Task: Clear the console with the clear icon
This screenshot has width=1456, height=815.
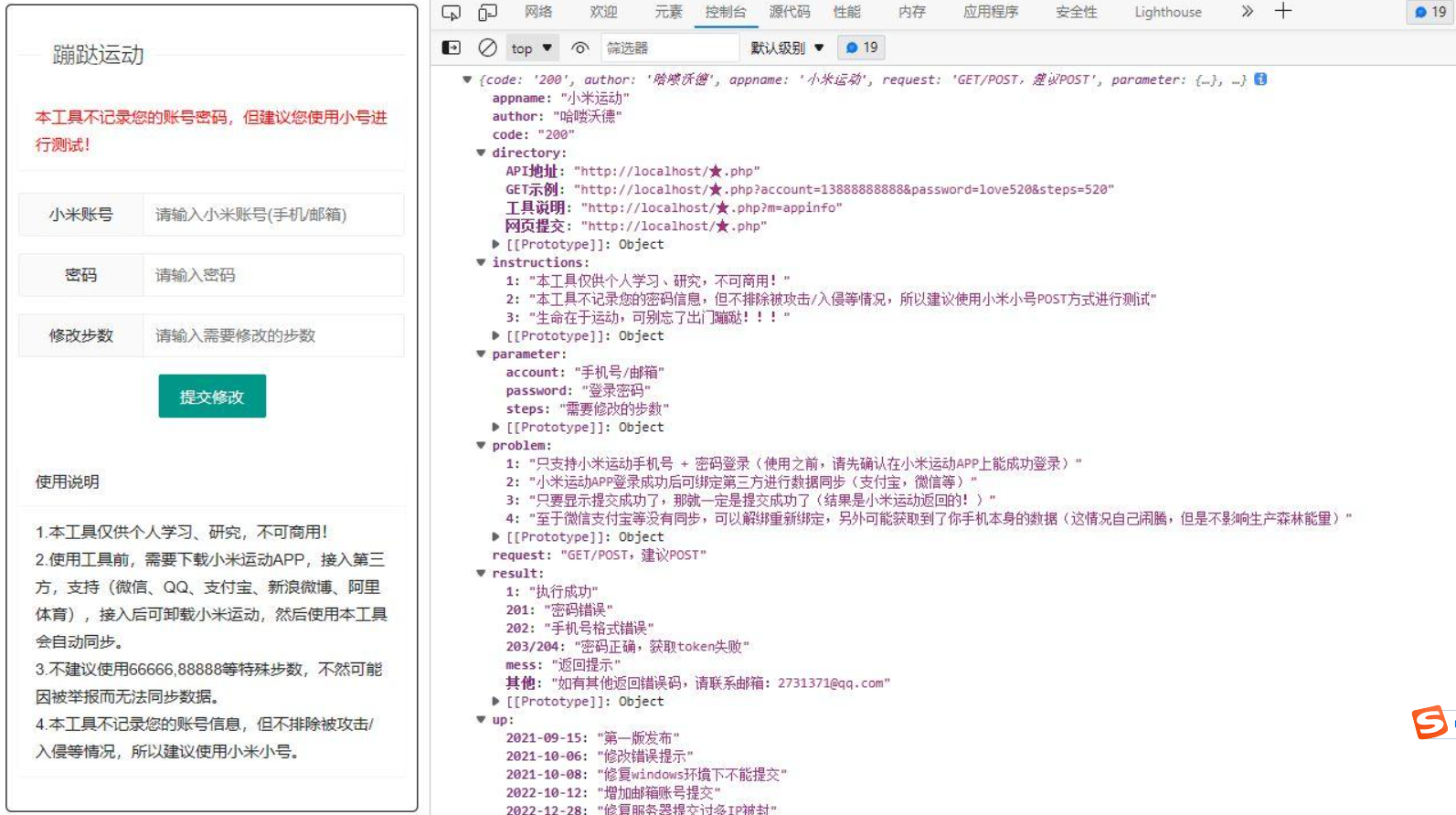Action: pyautogui.click(x=488, y=48)
